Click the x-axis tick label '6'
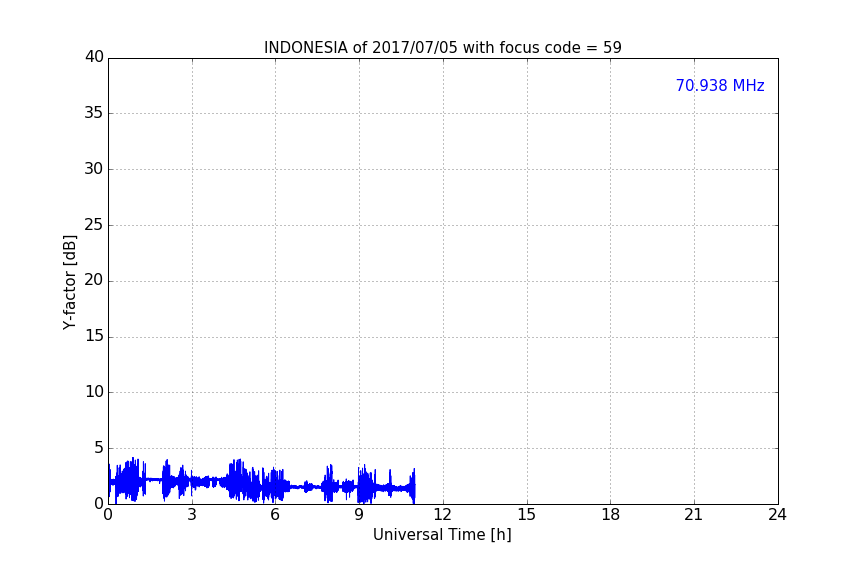Viewport: 864px width, 576px height. click(x=275, y=515)
